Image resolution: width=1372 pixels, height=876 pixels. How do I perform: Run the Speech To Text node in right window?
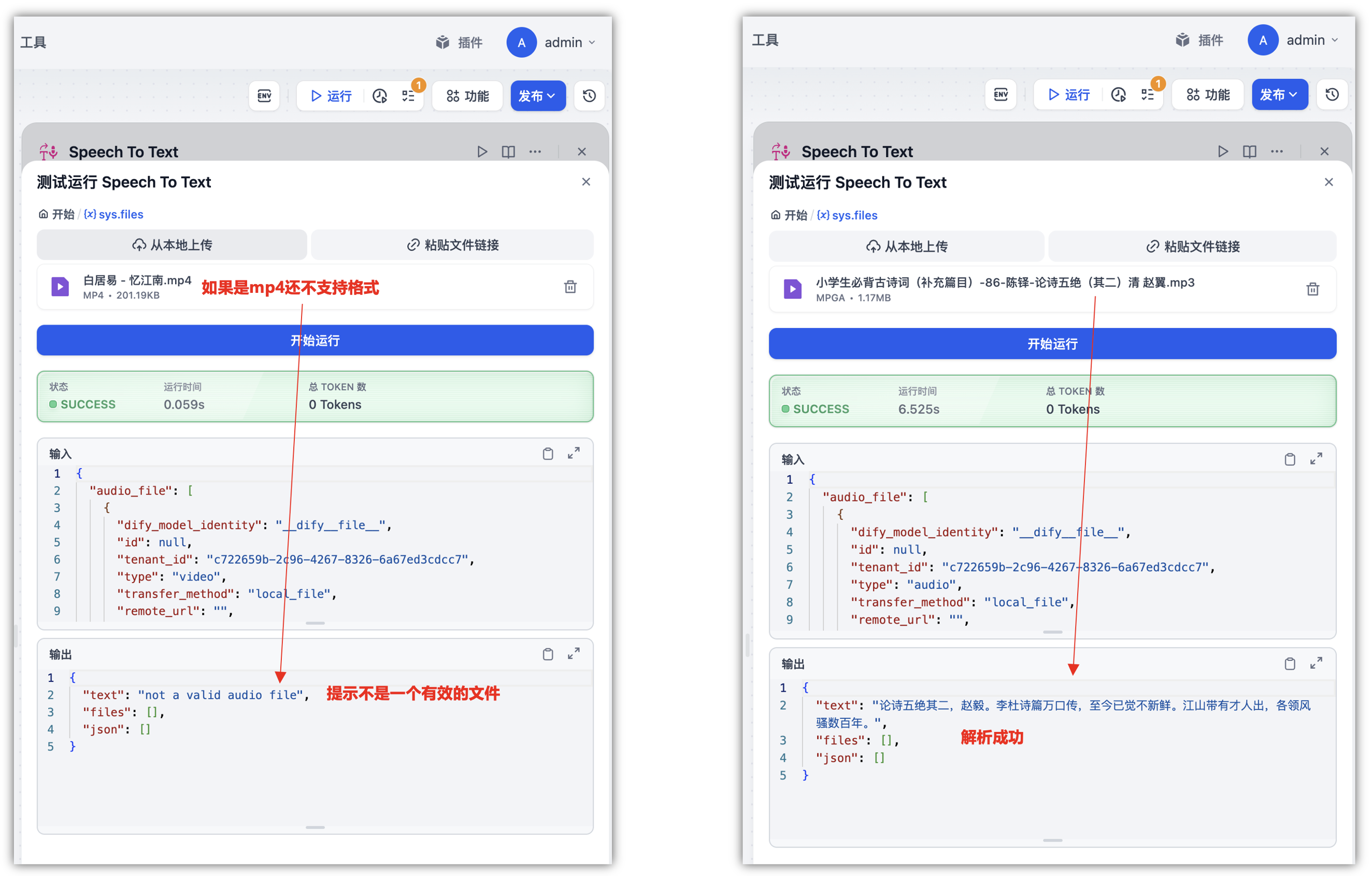click(1222, 151)
